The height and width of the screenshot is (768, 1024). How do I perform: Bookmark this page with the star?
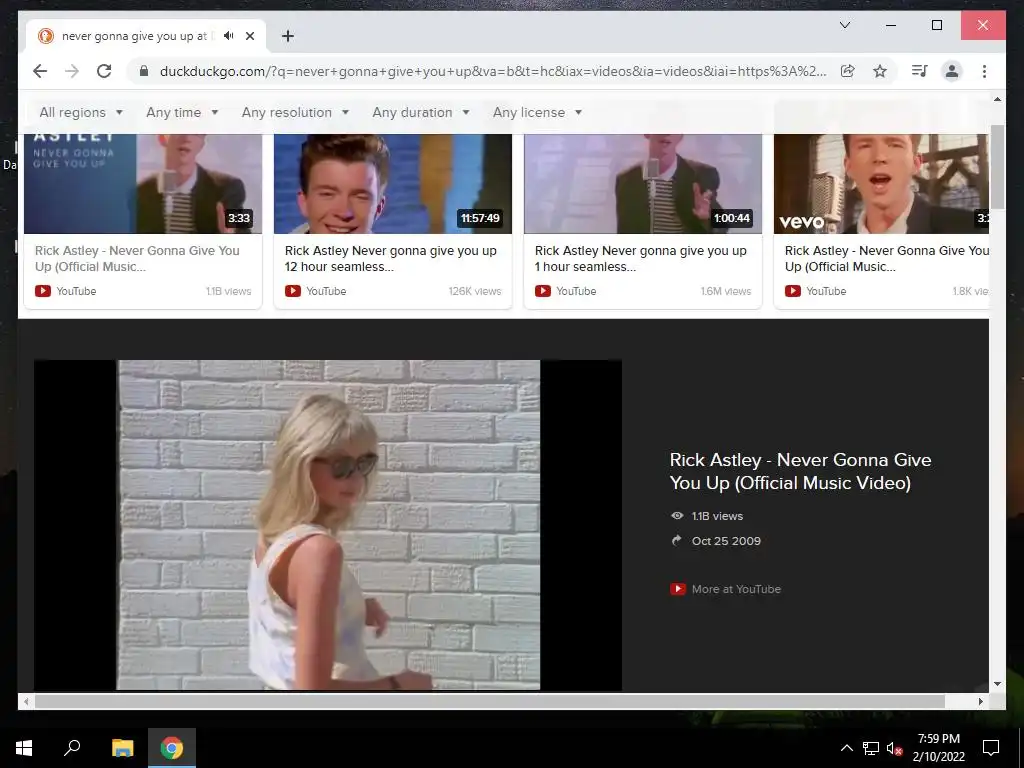click(880, 71)
